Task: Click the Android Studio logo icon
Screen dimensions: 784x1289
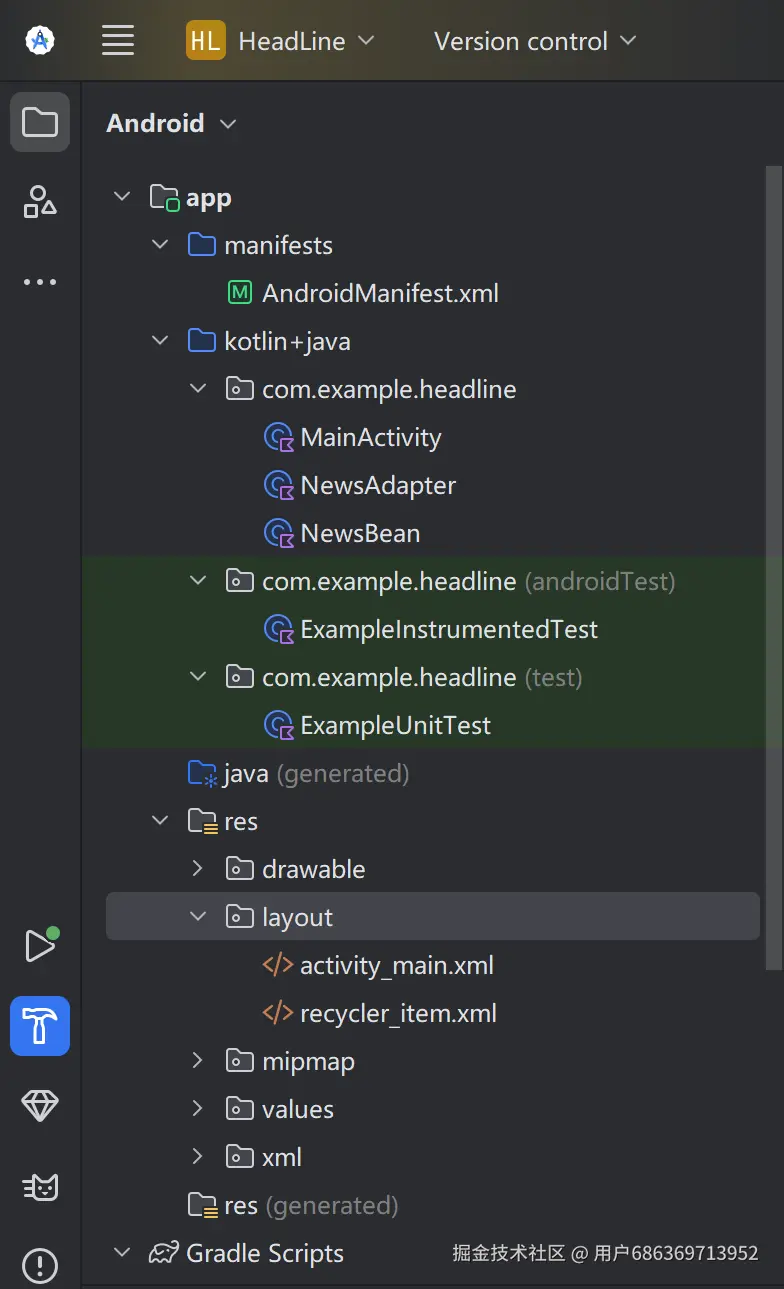Action: 40,41
